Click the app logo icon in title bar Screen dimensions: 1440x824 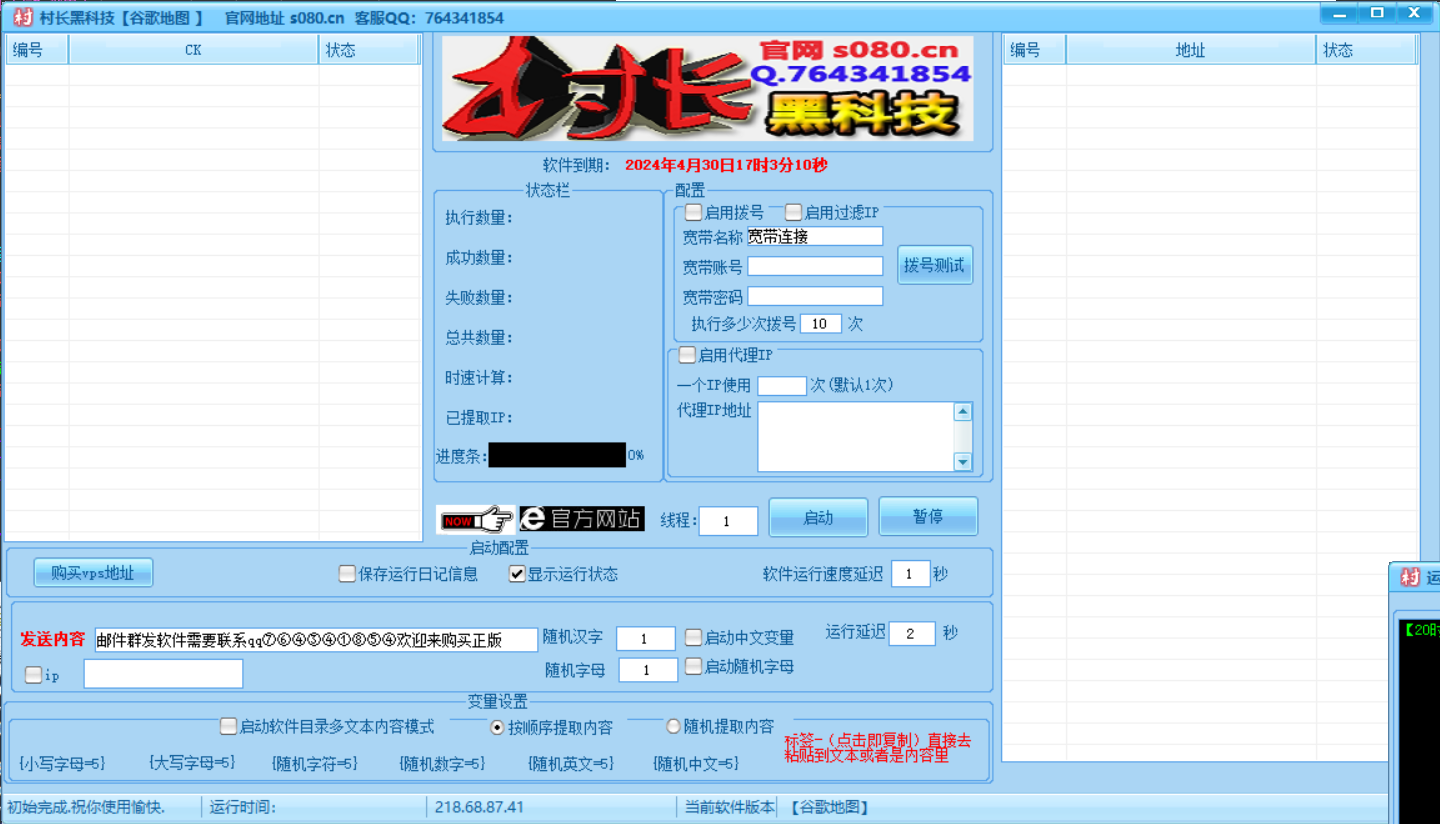(x=22, y=17)
